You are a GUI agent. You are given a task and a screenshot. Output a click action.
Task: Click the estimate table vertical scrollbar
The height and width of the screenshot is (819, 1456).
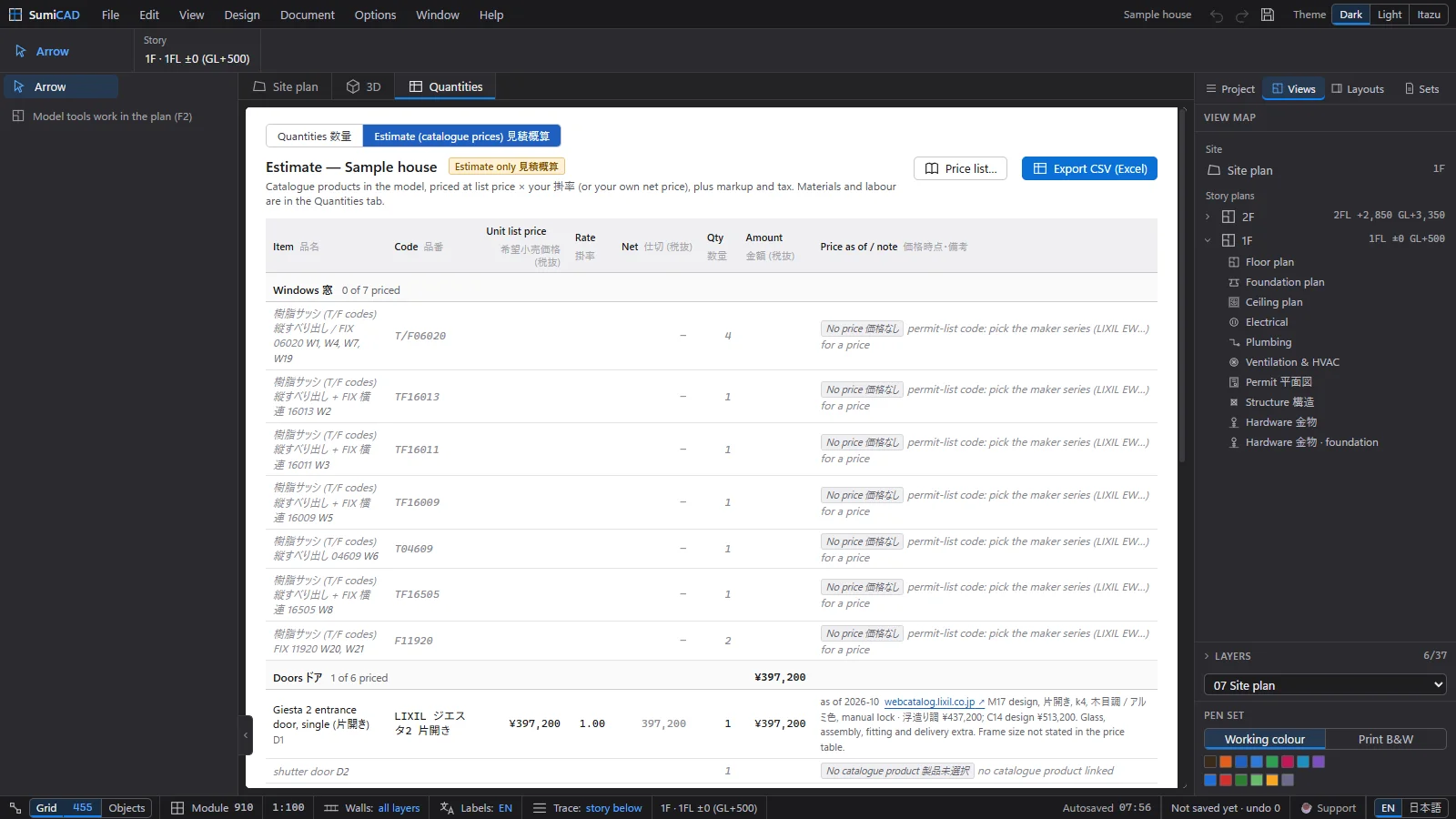(1181, 287)
